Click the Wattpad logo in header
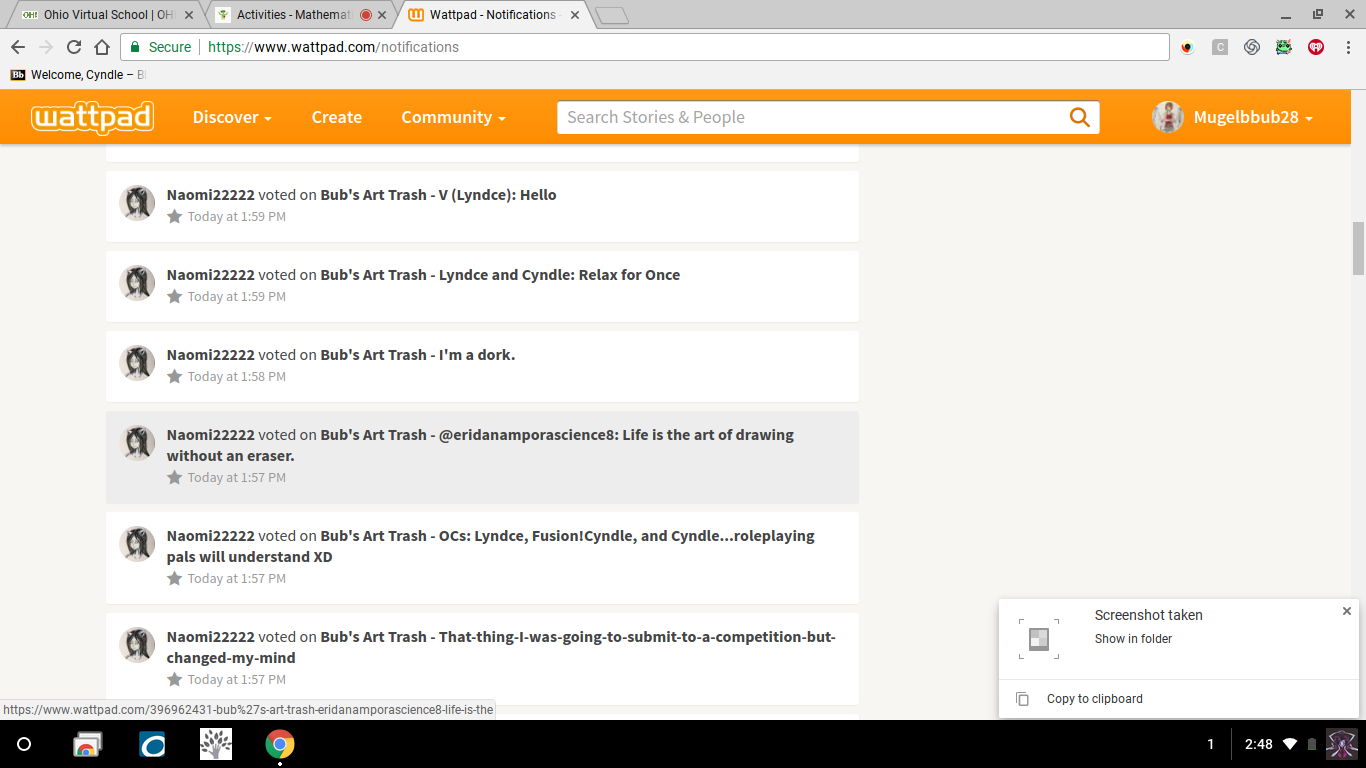Viewport: 1366px width, 768px height. pyautogui.click(x=92, y=117)
